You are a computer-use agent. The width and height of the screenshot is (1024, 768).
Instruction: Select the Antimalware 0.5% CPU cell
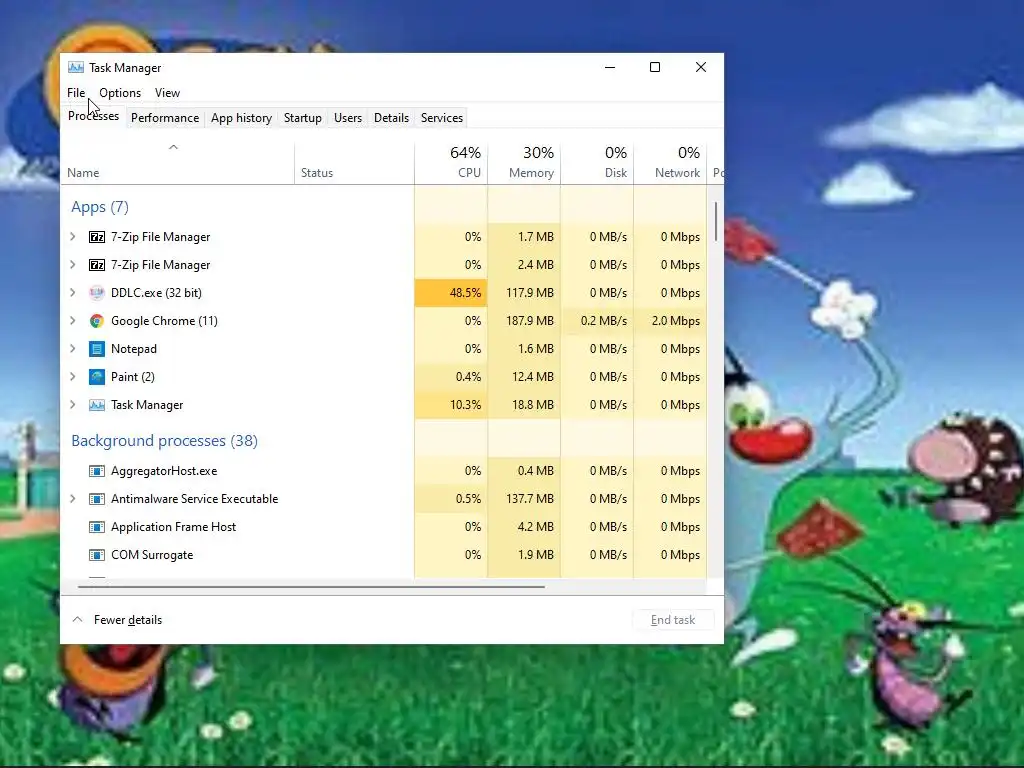[x=451, y=499]
